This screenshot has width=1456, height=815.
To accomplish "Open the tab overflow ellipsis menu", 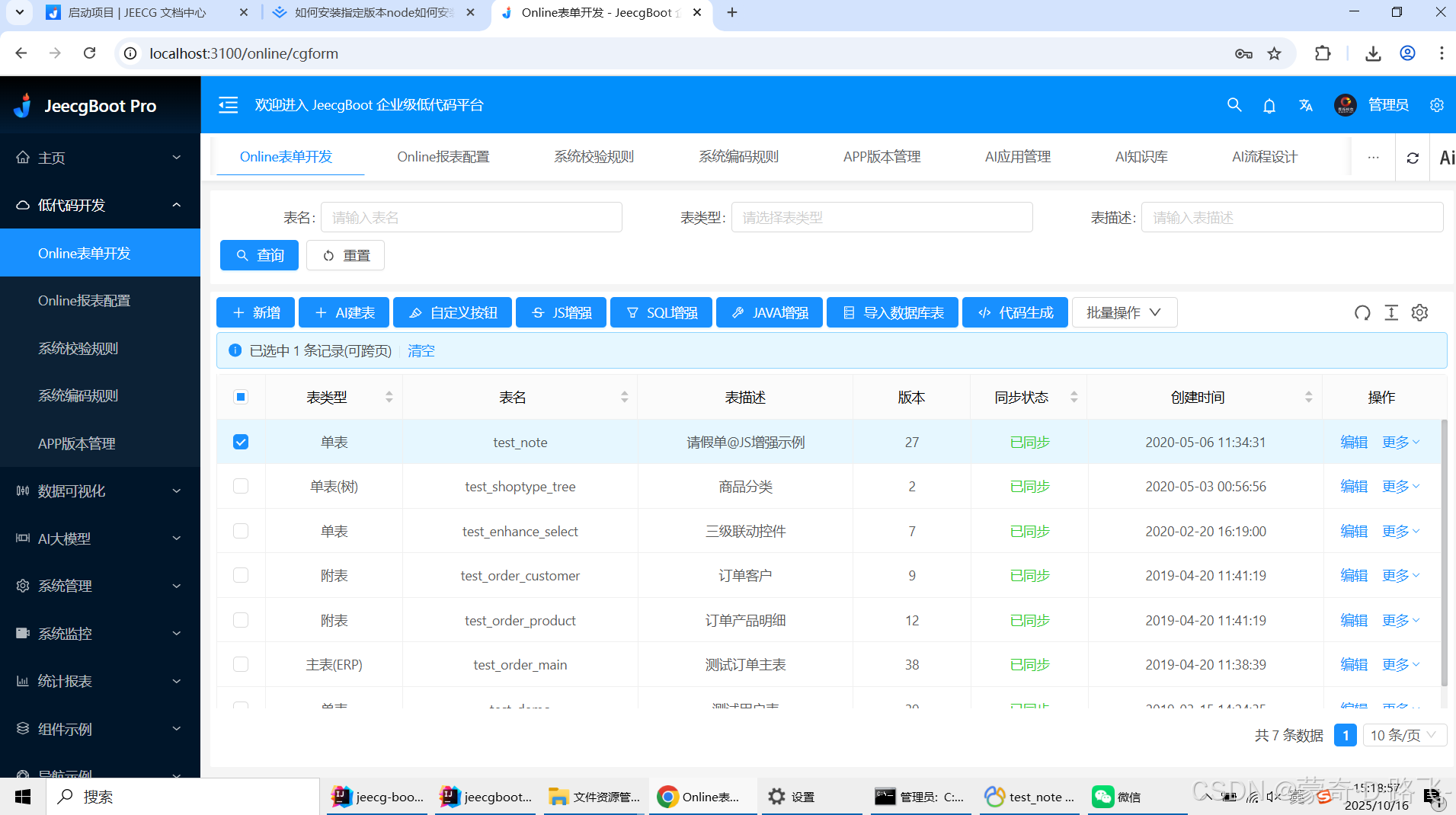I will tap(1373, 158).
